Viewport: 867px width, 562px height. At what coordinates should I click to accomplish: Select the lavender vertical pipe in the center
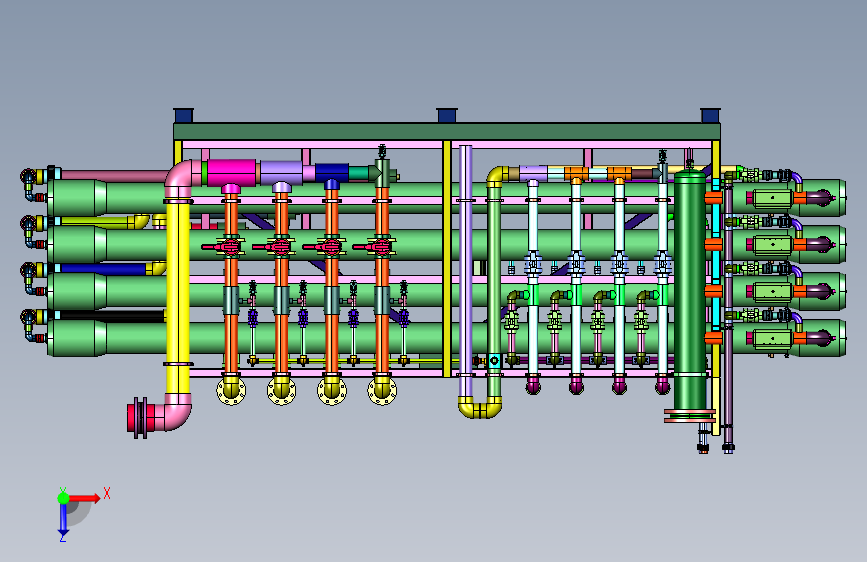coord(466,271)
